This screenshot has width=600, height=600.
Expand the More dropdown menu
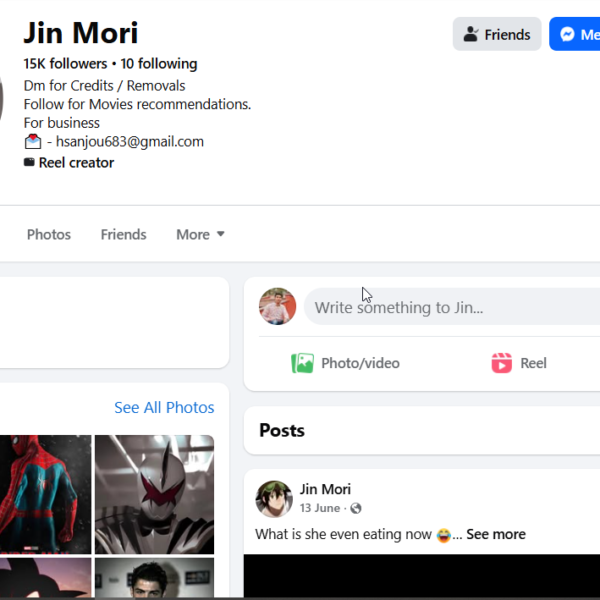pyautogui.click(x=200, y=234)
